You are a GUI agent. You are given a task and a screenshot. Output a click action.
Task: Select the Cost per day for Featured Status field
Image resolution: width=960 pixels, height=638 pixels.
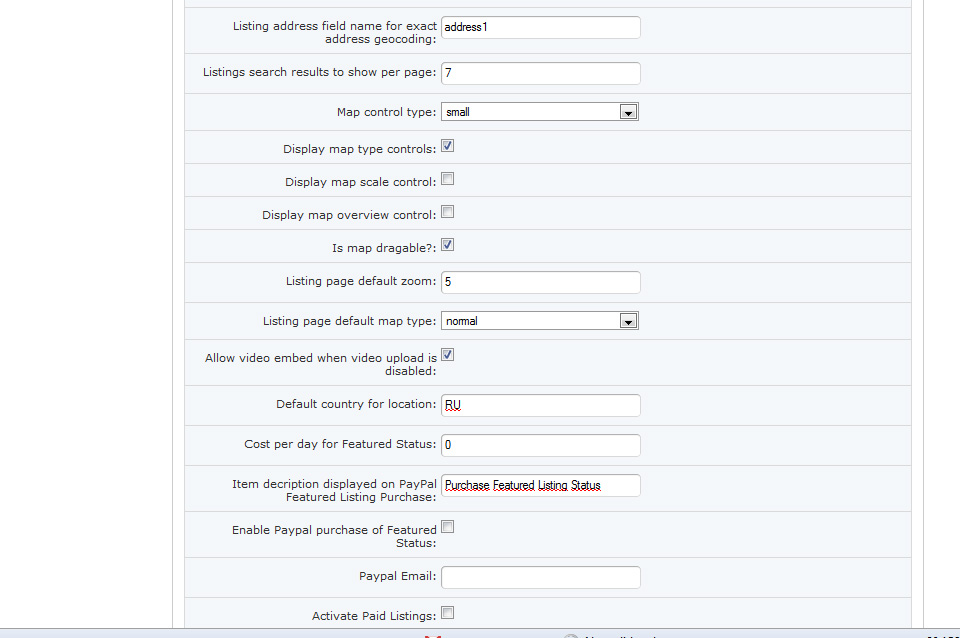(x=540, y=445)
